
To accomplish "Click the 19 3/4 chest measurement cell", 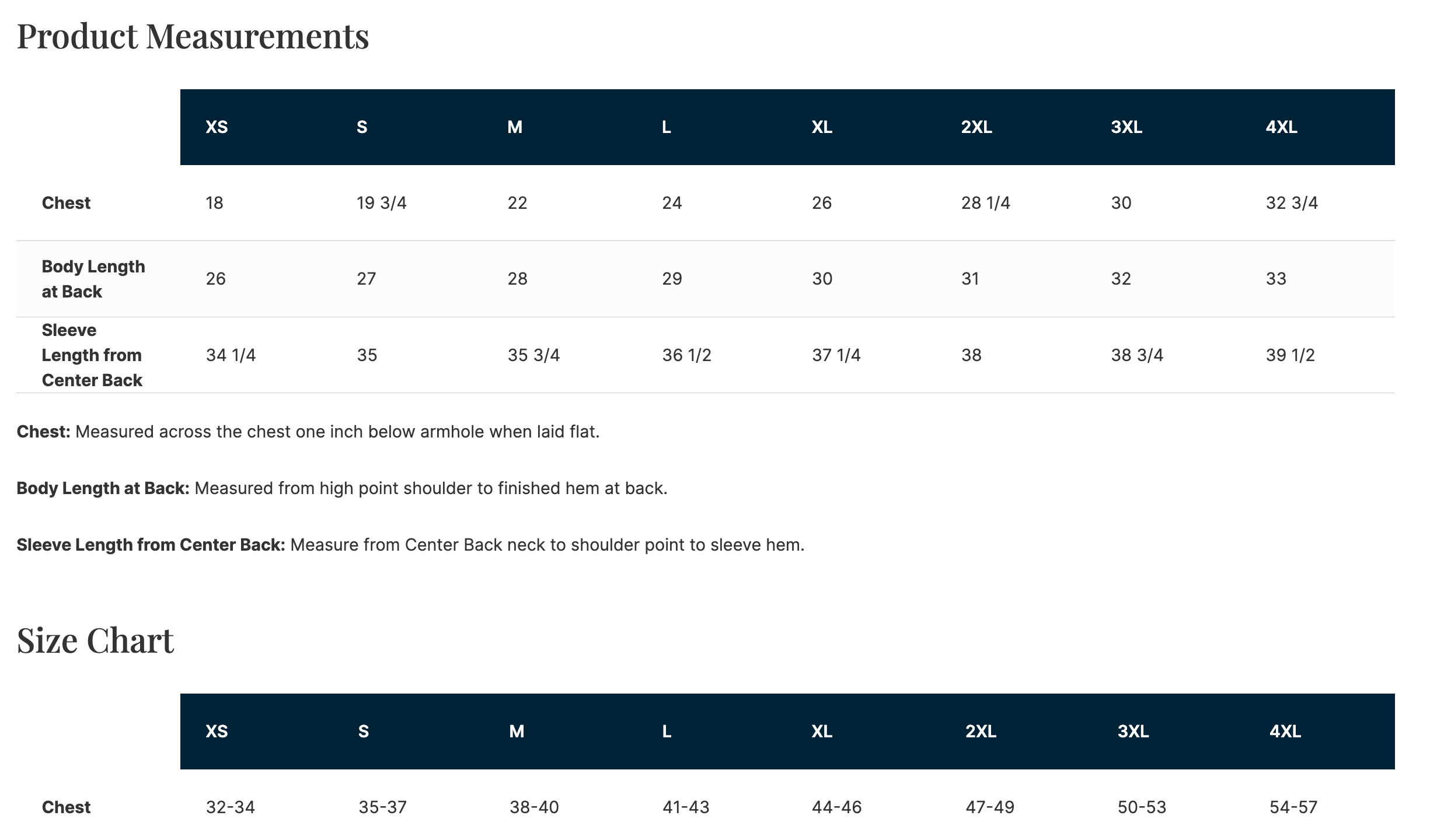I will coord(382,203).
